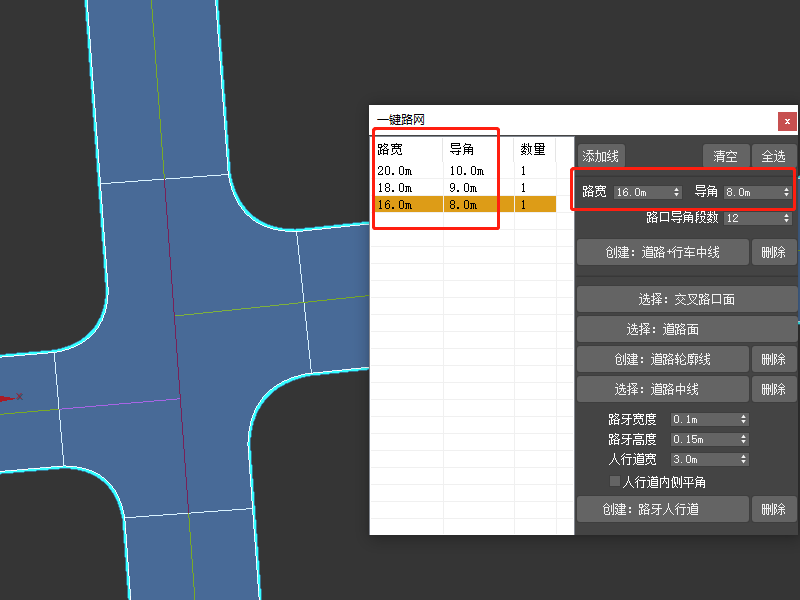Click 删除 next to 道路+行车中线
The image size is (800, 600).
(773, 252)
